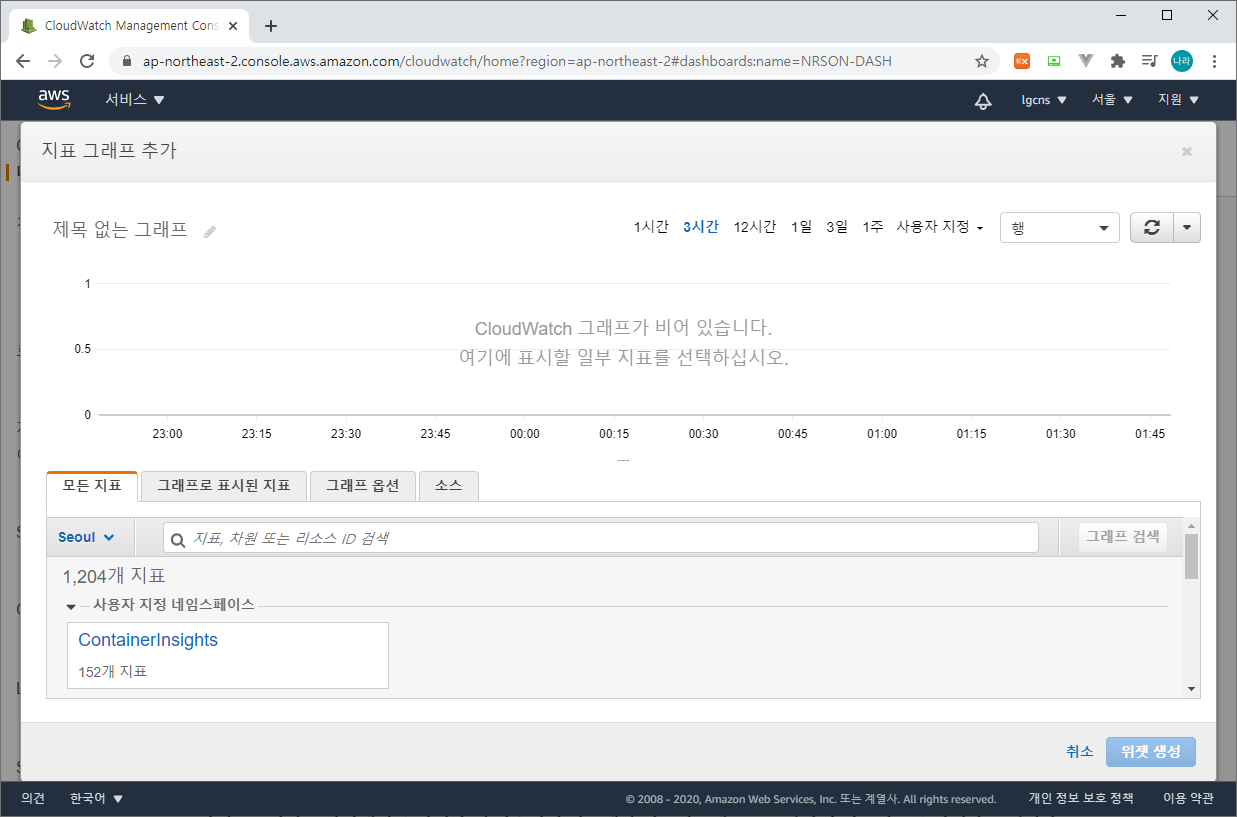The image size is (1237, 817).
Task: Open the Seoul region selector in metrics
Action: tap(86, 537)
